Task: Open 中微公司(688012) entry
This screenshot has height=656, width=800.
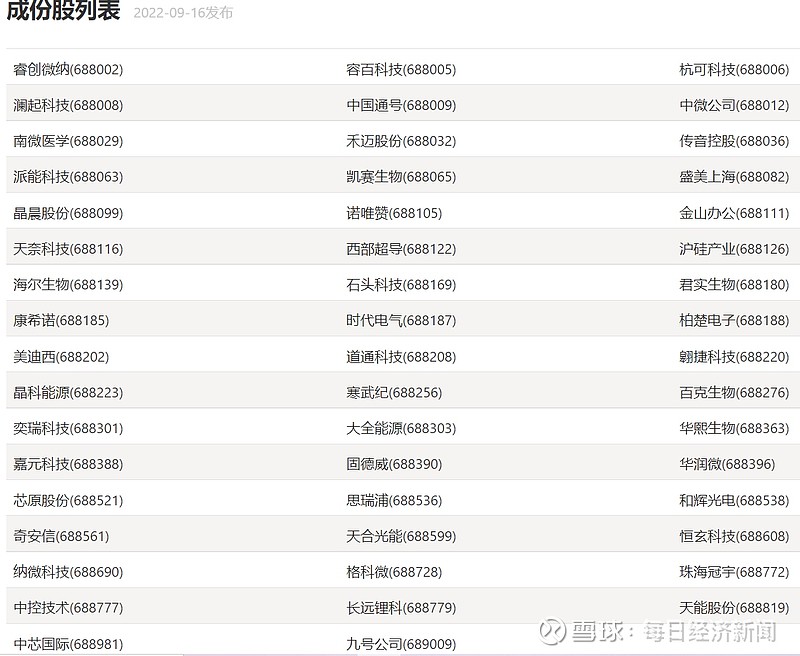Action: (x=734, y=105)
